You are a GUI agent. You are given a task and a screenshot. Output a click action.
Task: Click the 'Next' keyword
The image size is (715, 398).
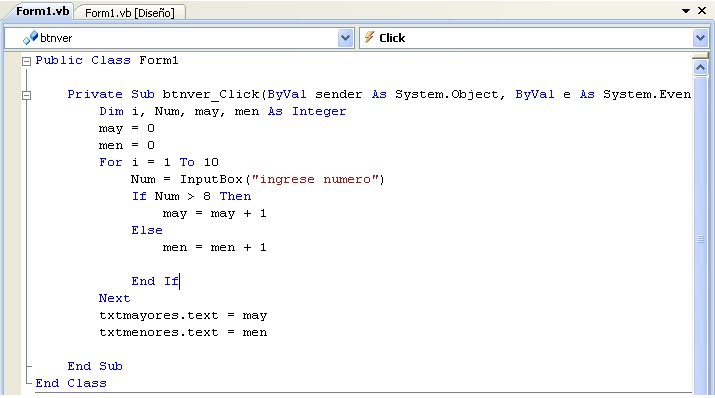114,298
